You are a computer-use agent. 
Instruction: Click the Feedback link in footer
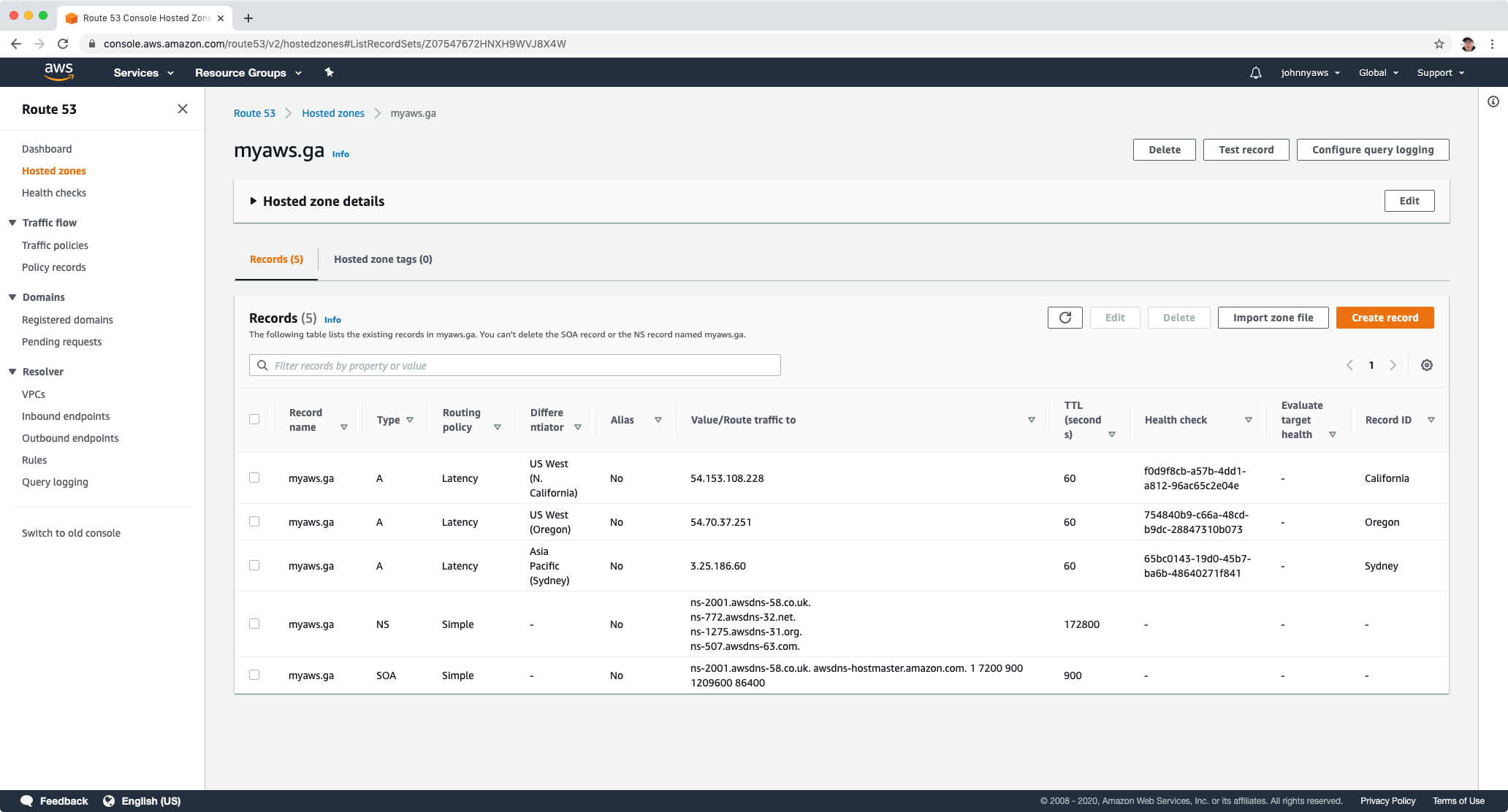[55, 801]
